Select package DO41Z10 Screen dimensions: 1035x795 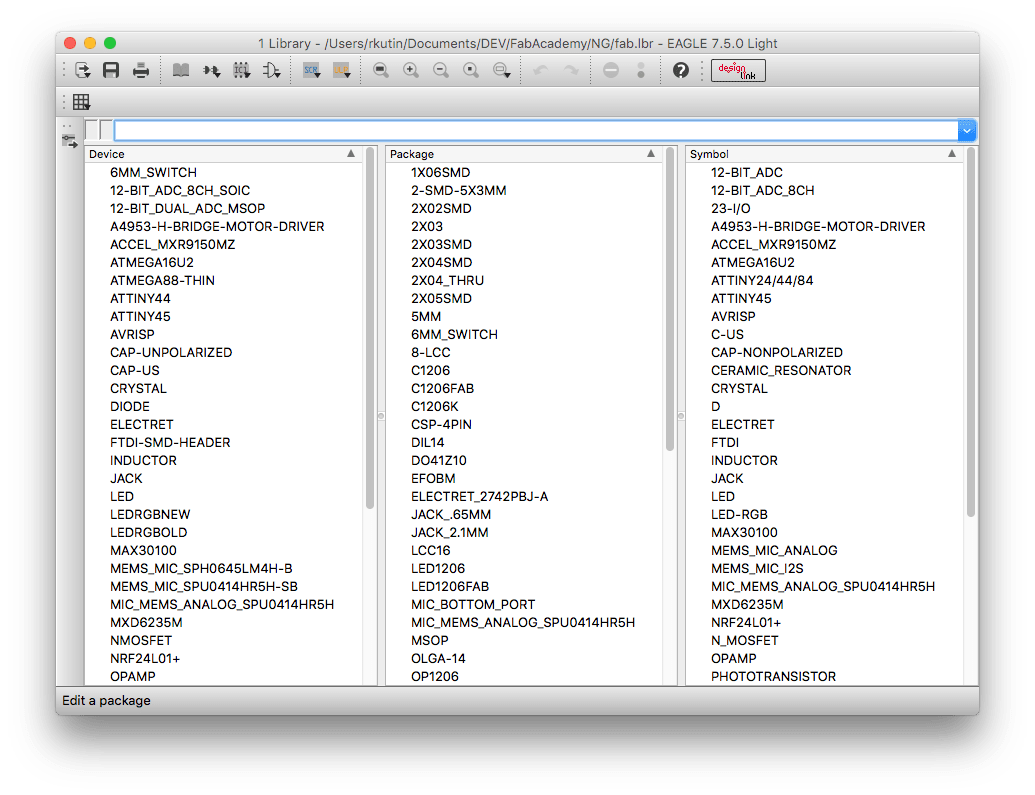438,460
